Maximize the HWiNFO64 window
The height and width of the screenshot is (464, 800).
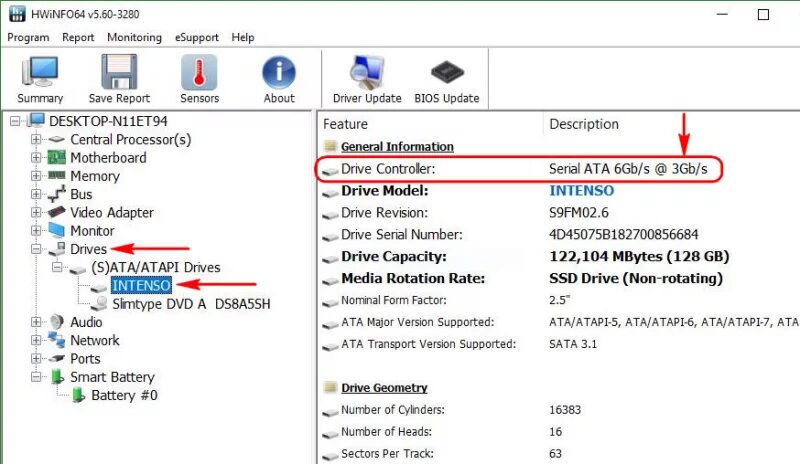pos(763,14)
